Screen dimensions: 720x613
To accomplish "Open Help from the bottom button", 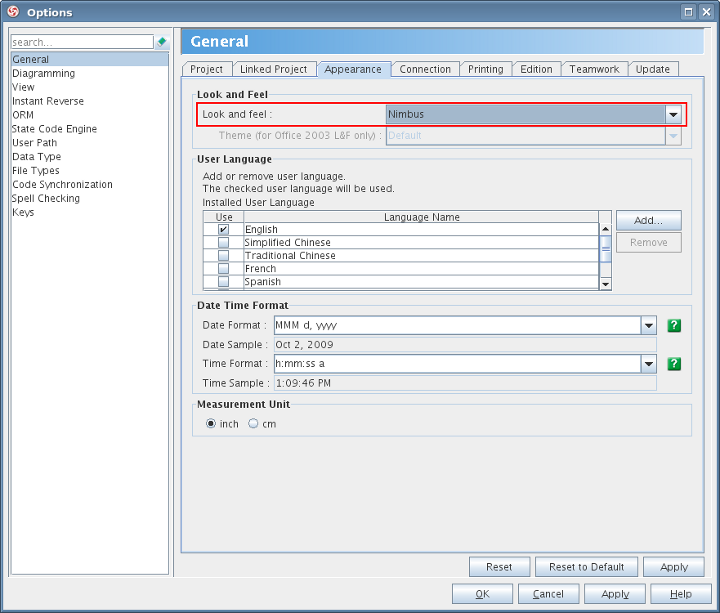I will coord(681,594).
